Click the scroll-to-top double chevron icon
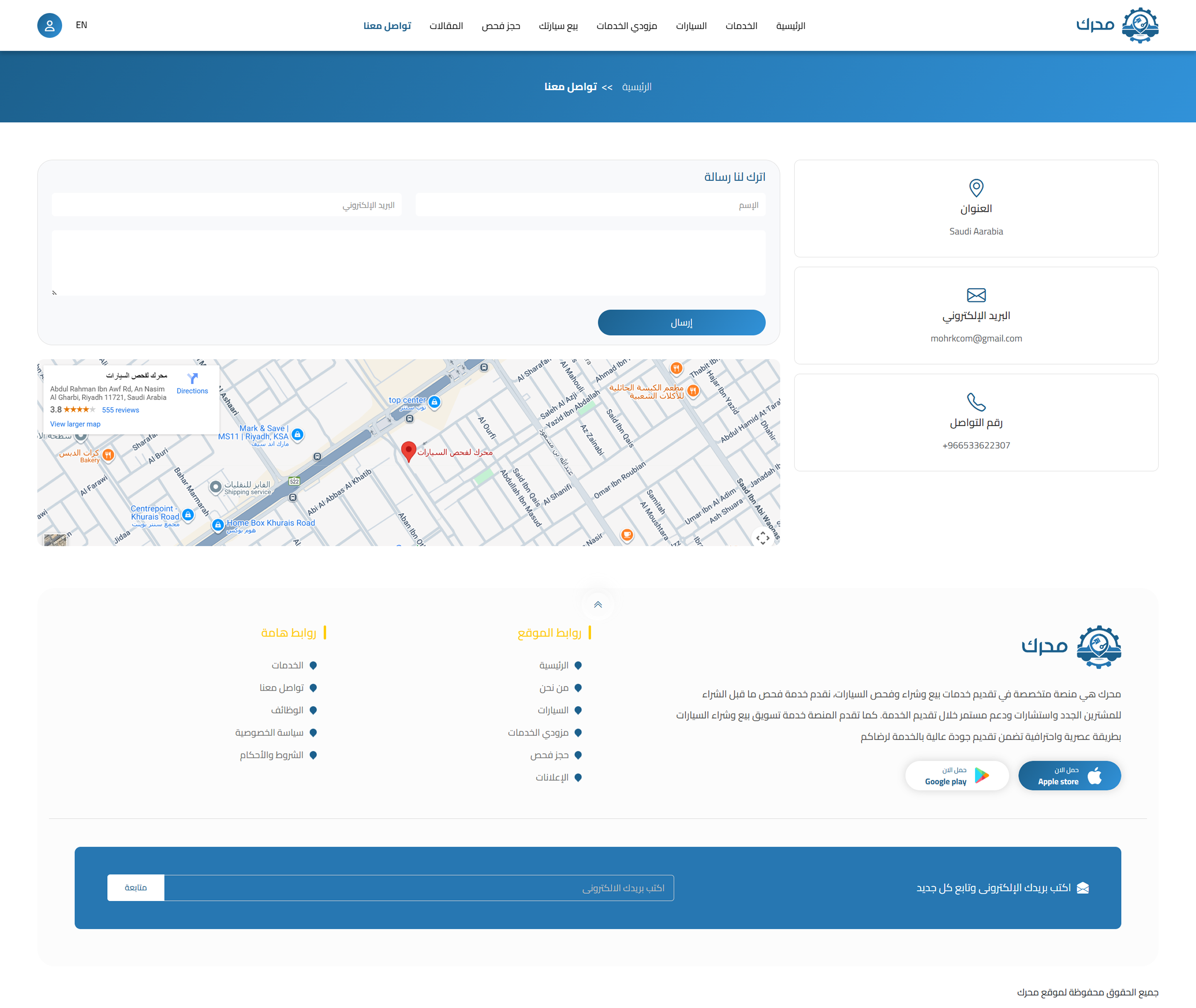 pyautogui.click(x=598, y=604)
